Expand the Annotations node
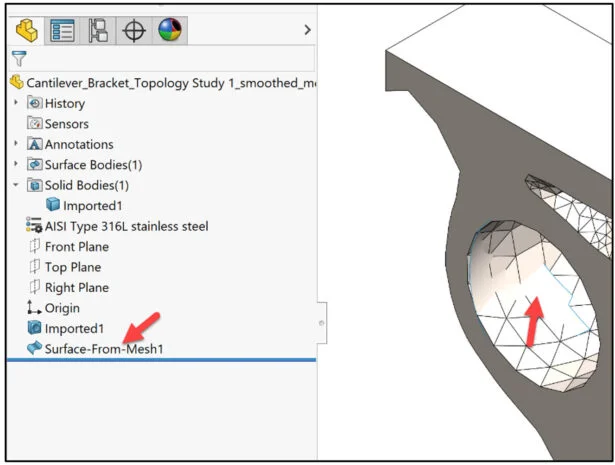The height and width of the screenshot is (465, 615). point(15,144)
